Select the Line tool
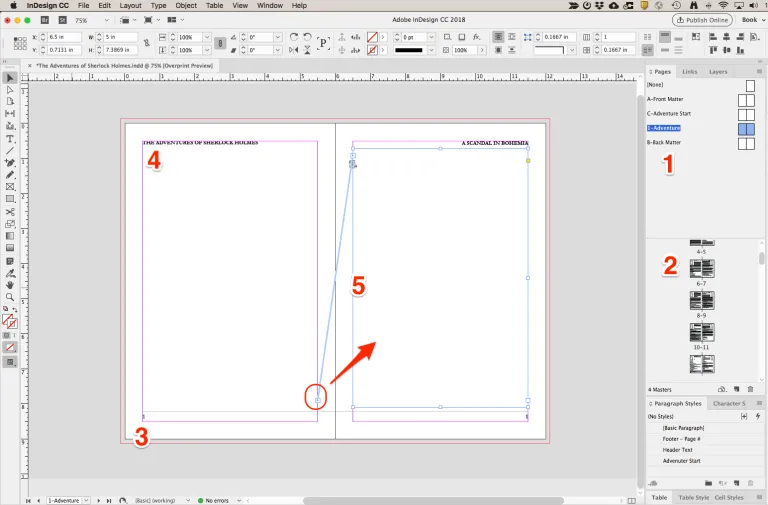Image resolution: width=768 pixels, height=505 pixels. click(10, 151)
